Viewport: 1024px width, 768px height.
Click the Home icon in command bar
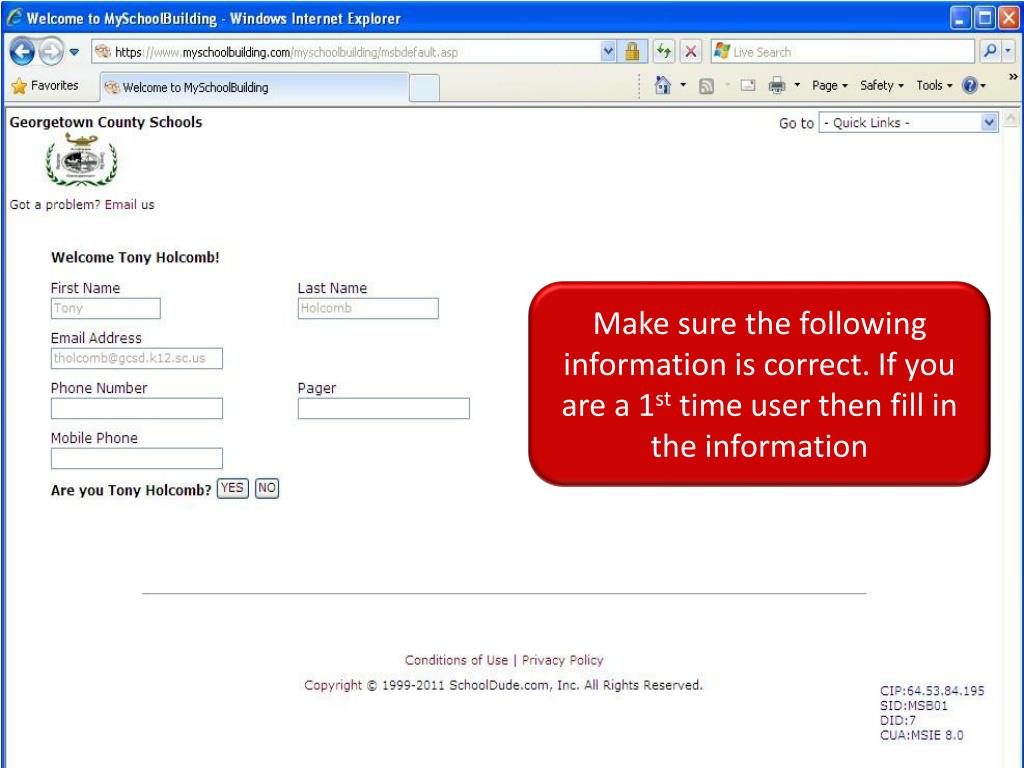[663, 86]
